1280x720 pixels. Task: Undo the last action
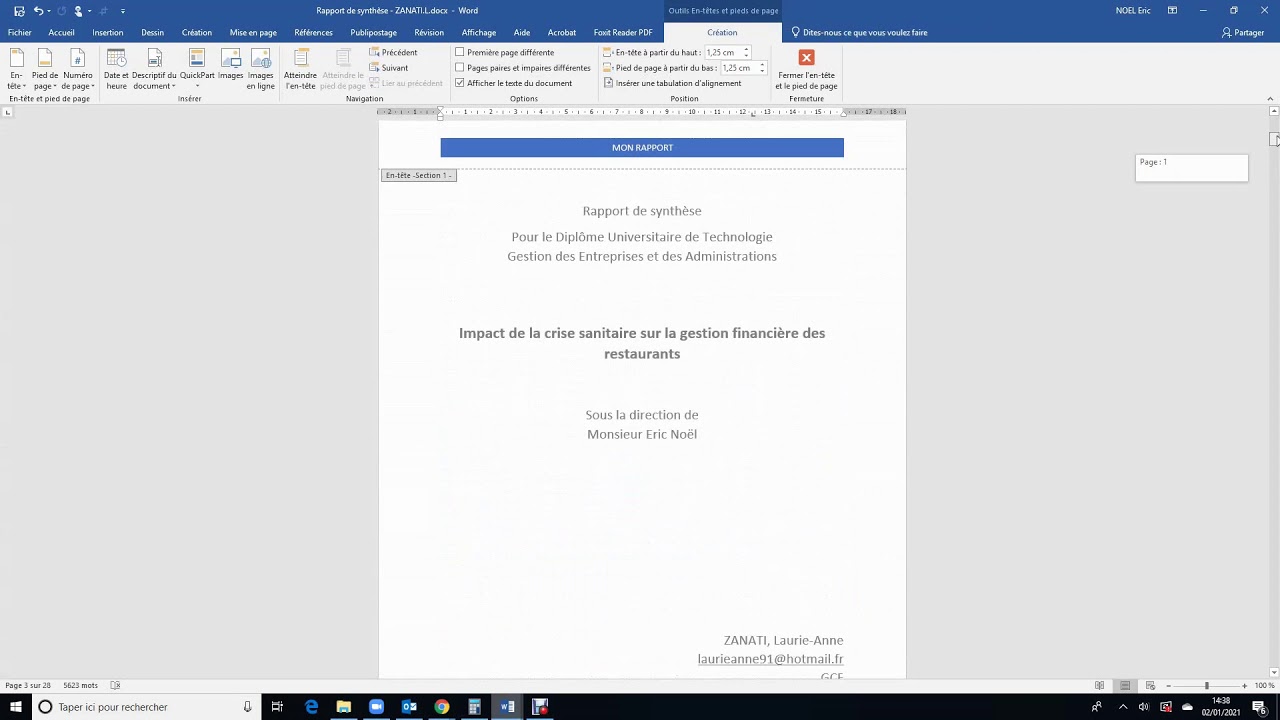38,10
